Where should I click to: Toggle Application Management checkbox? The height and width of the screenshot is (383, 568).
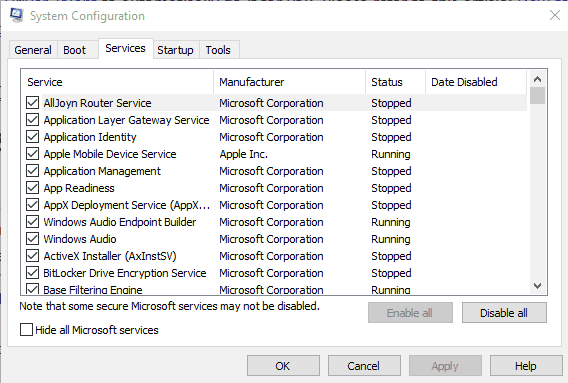33,171
